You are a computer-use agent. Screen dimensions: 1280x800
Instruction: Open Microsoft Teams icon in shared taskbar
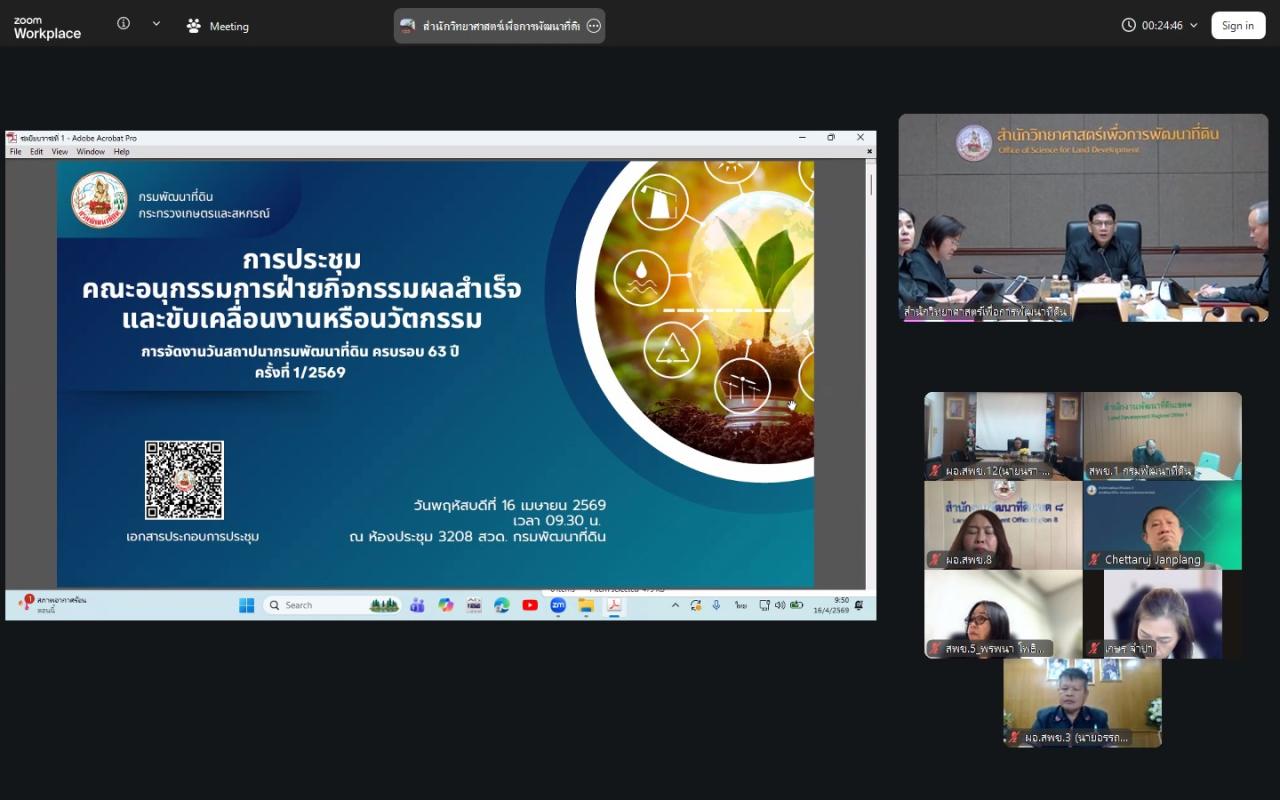click(418, 605)
